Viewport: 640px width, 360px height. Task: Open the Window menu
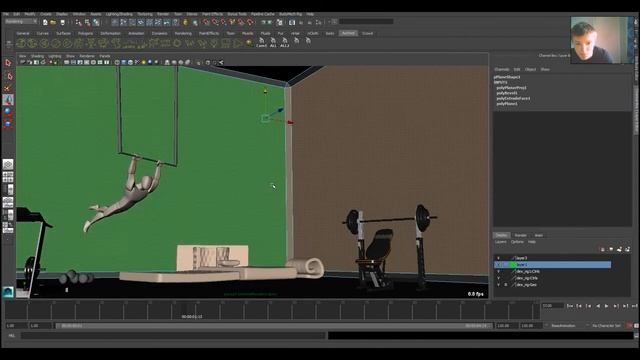pos(79,14)
